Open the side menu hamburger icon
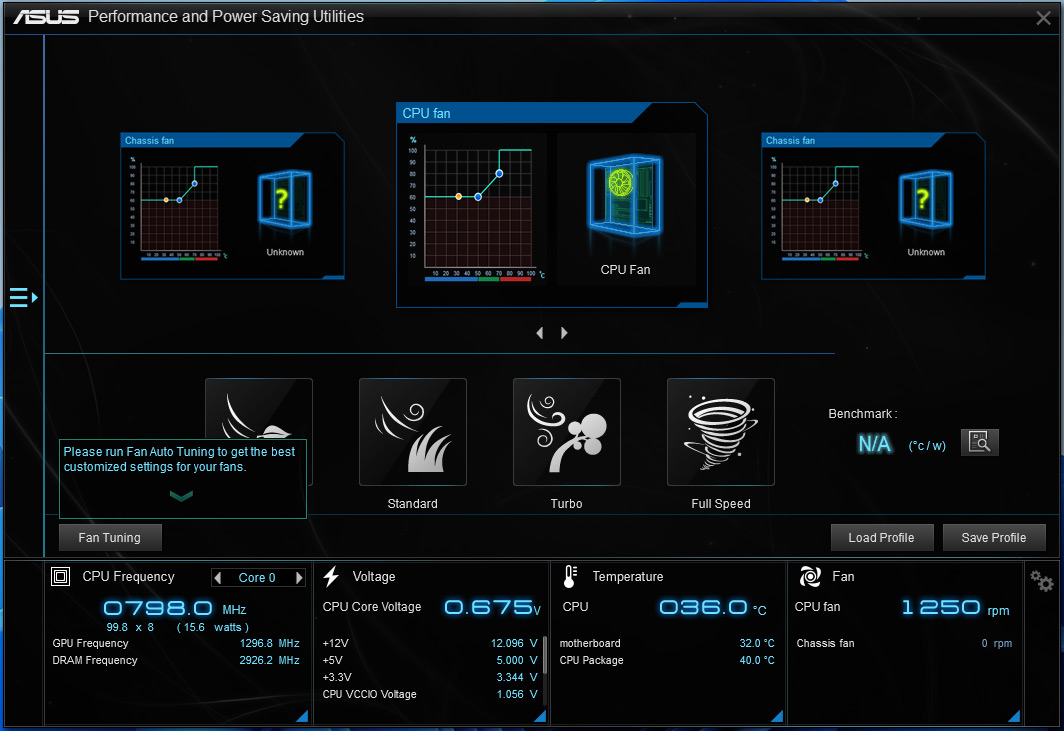Image resolution: width=1064 pixels, height=731 pixels. (23, 297)
